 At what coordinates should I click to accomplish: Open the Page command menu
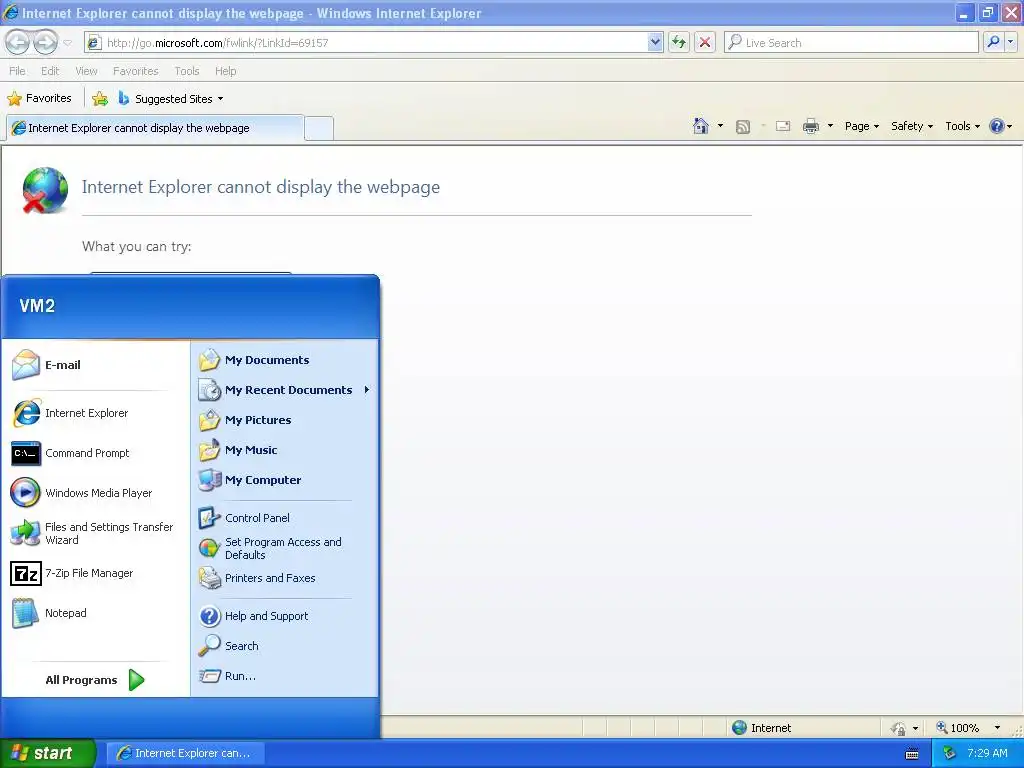coord(861,126)
